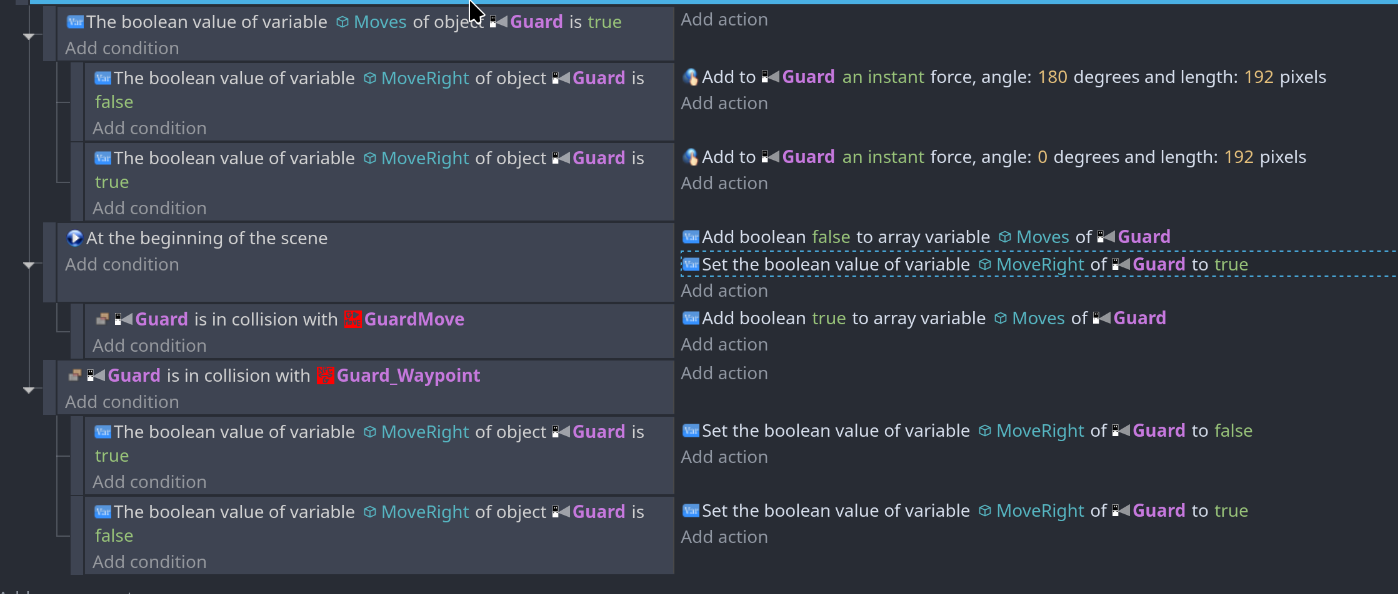Click the force icon on the 180-degree action

(x=690, y=76)
